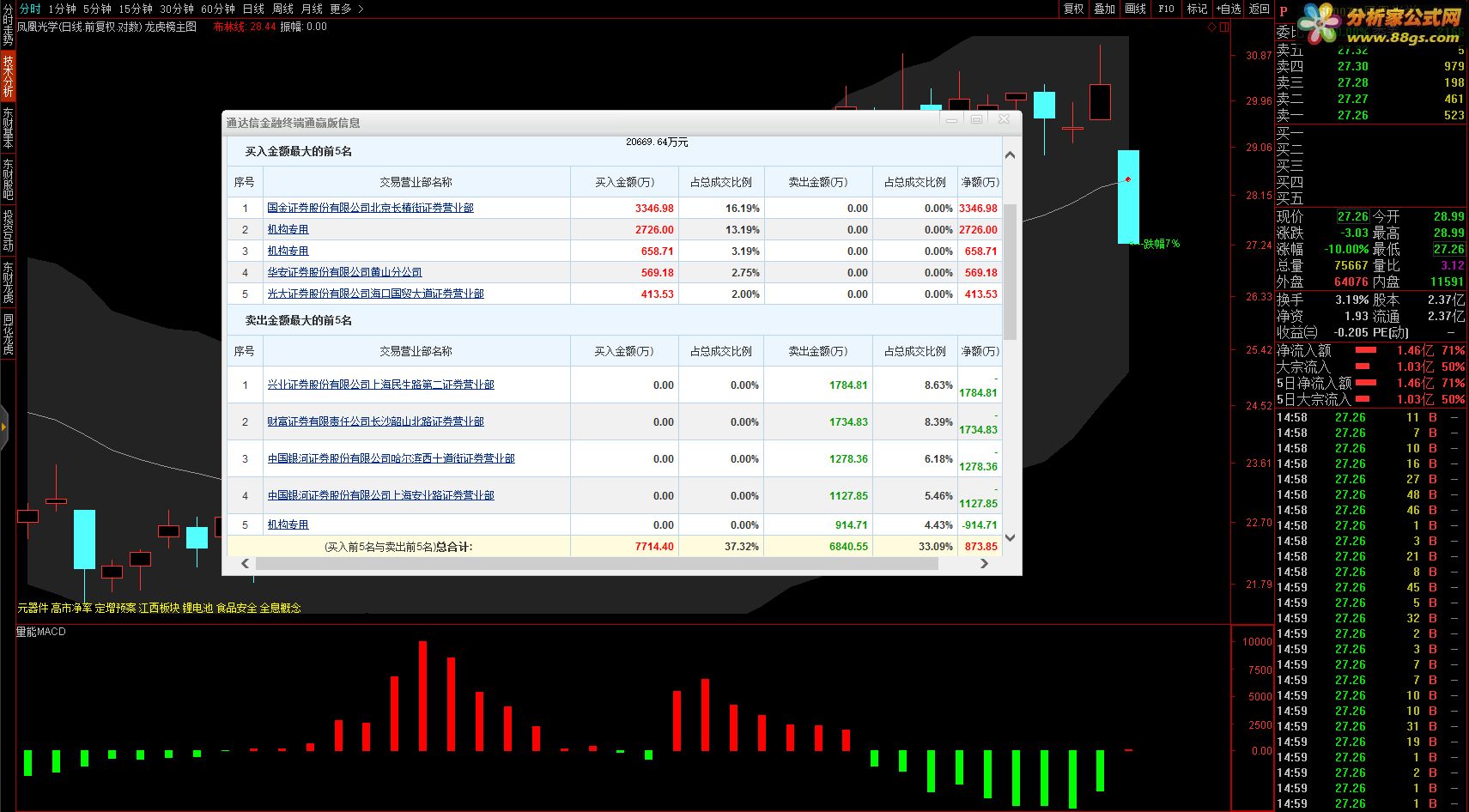Click right arrow of dialog horizontal scrollbar
Image resolution: width=1469 pixels, height=812 pixels.
point(984,563)
